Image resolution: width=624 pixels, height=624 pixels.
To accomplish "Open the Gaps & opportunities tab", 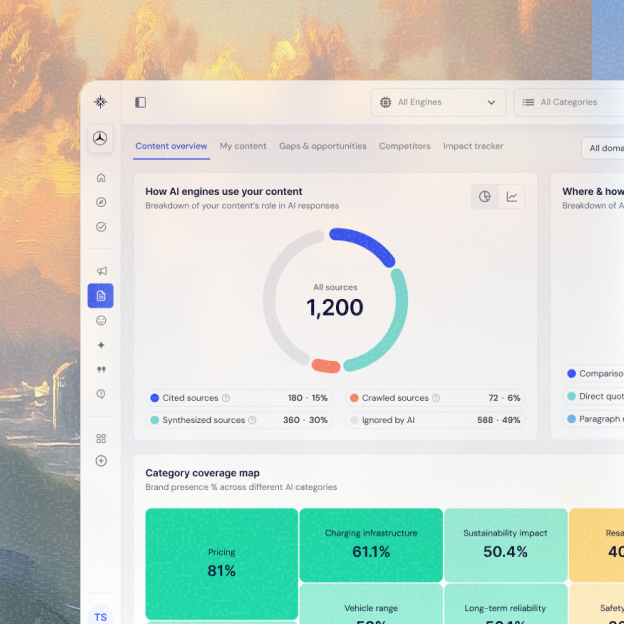I will [323, 146].
